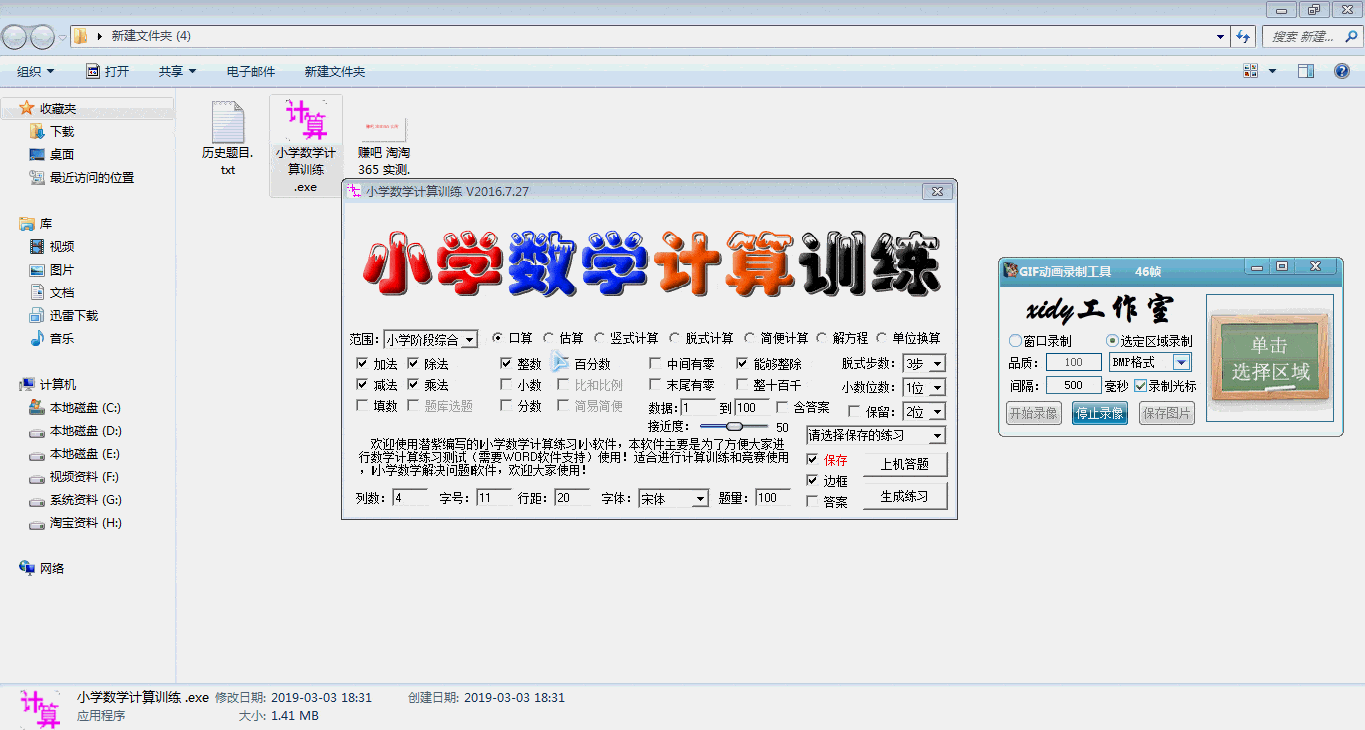Click the change view icon in toolbar

coord(1251,71)
